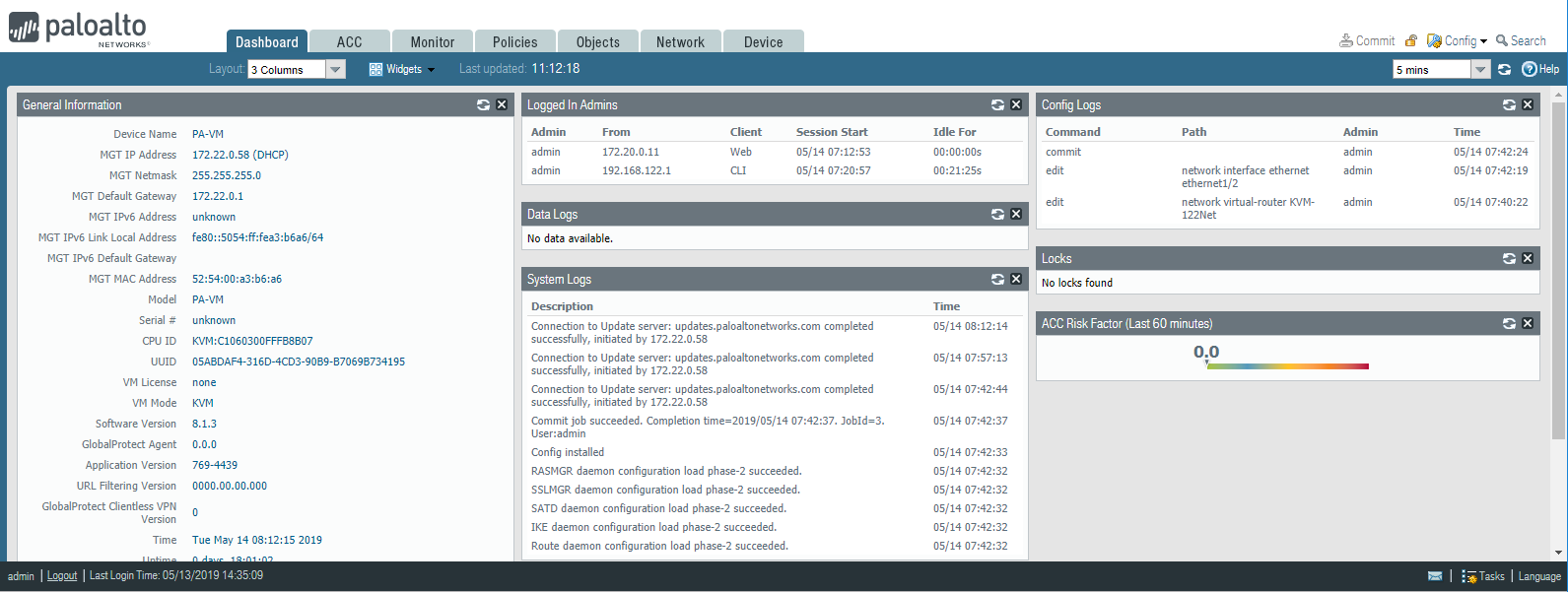The height and width of the screenshot is (592, 1568).
Task: Click the virtual-router KVM-122Net path
Action: pyautogui.click(x=1248, y=208)
